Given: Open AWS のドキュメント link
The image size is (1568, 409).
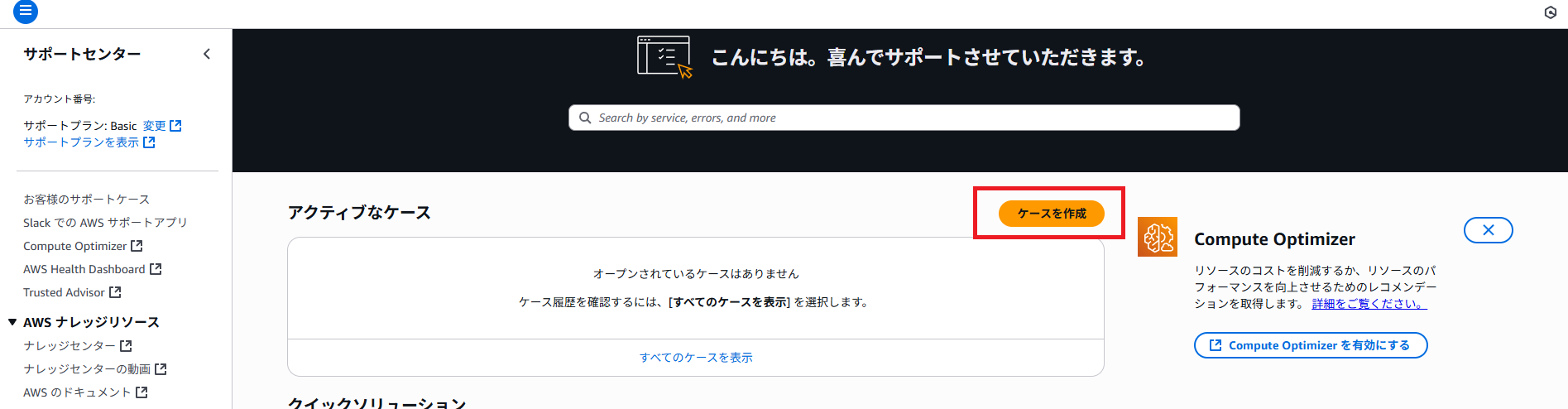Looking at the screenshot, I should point(77,392).
